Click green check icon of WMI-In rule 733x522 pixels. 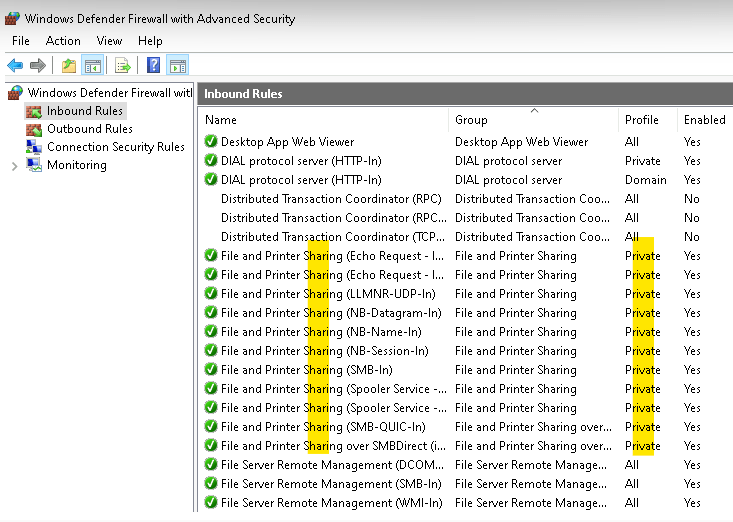point(210,503)
